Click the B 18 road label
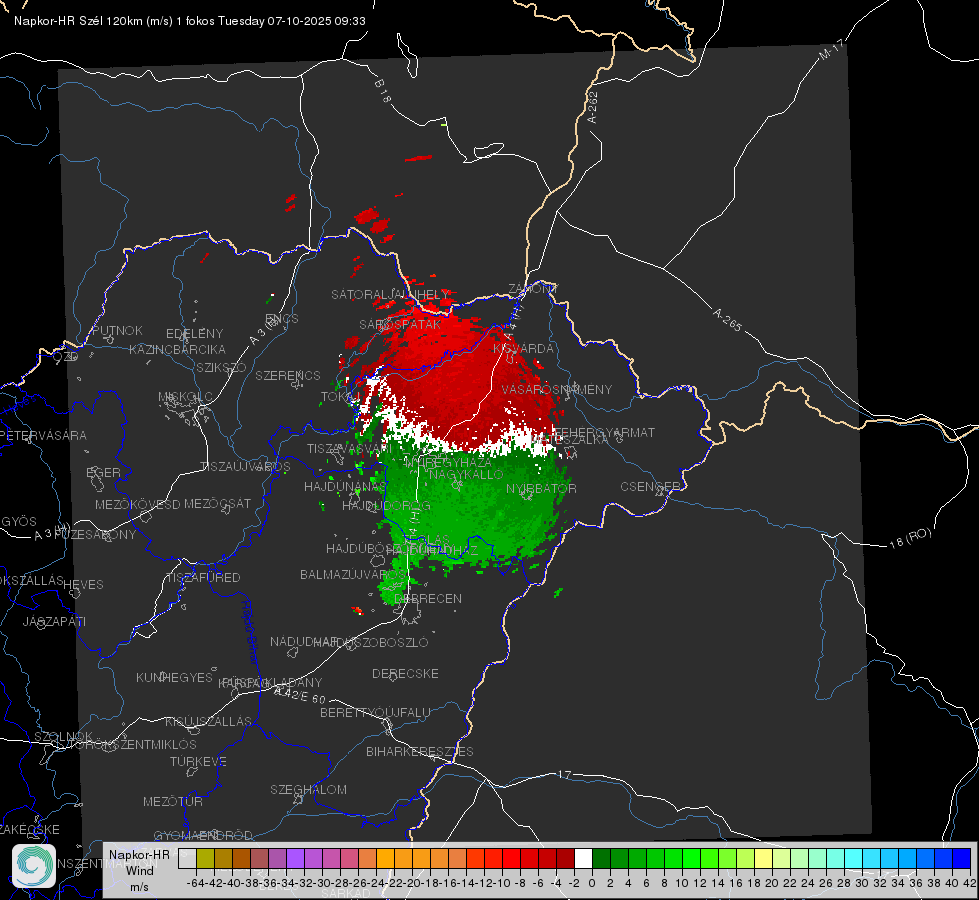979x900 pixels. (x=383, y=91)
